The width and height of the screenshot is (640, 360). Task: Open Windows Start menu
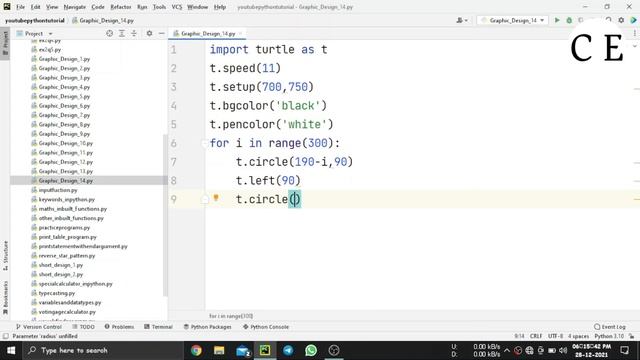pos(11,350)
